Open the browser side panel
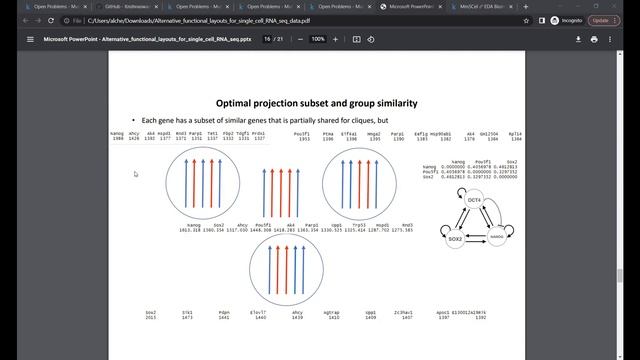 (x=542, y=20)
